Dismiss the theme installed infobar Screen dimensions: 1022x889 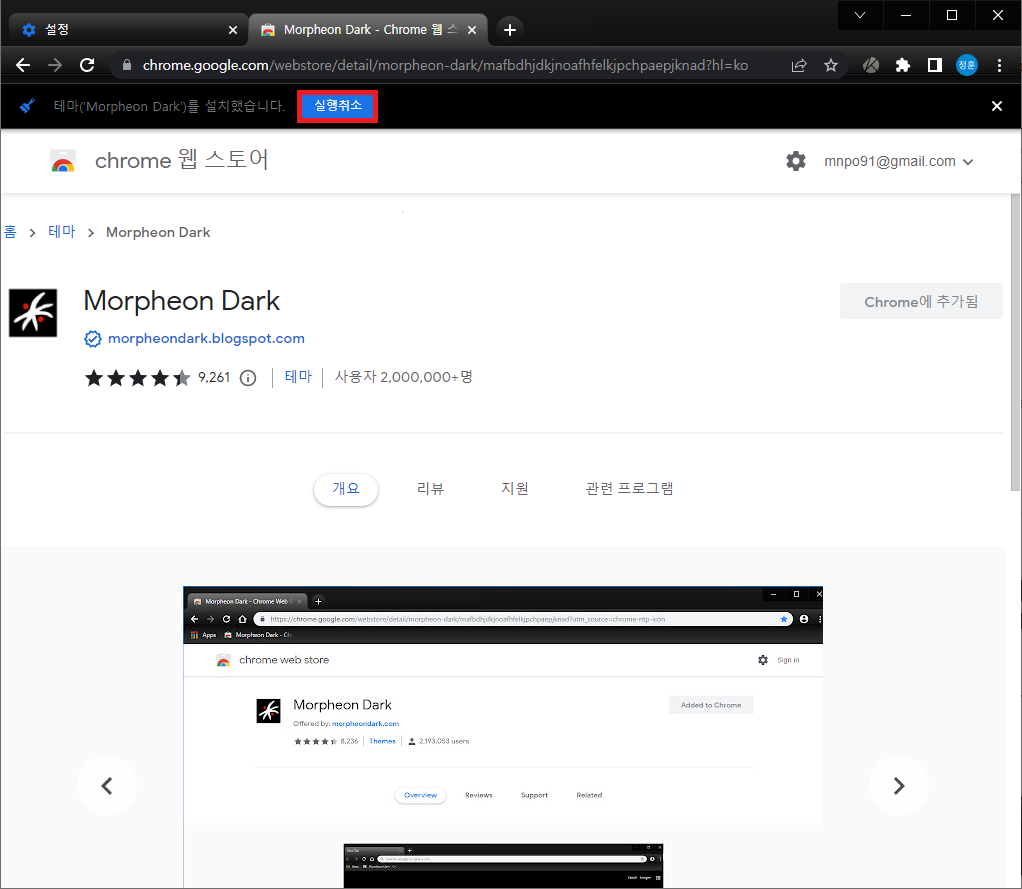point(997,106)
